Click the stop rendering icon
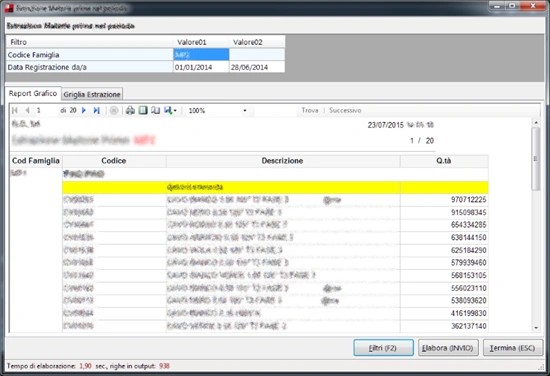The height and width of the screenshot is (376, 550). click(x=114, y=110)
